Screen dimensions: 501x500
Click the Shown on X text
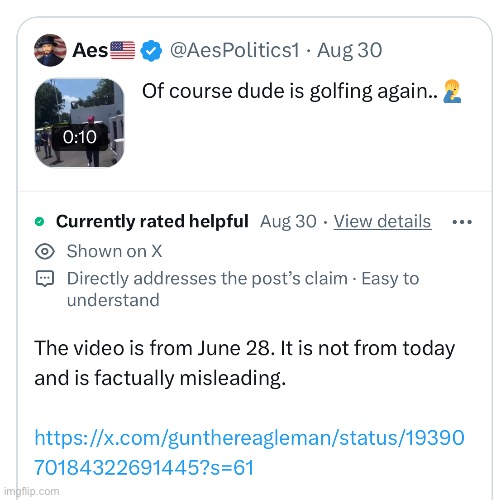click(x=114, y=251)
